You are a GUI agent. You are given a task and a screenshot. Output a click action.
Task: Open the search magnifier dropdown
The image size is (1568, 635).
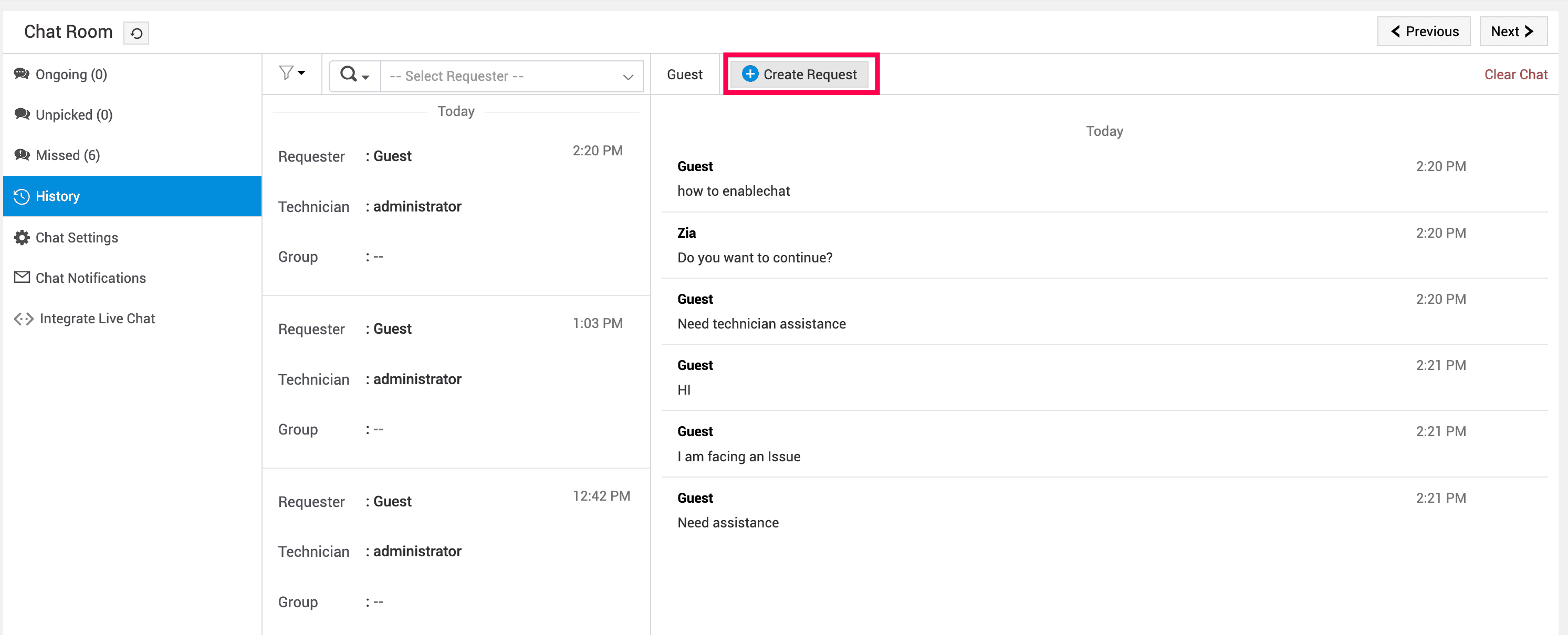[x=355, y=76]
